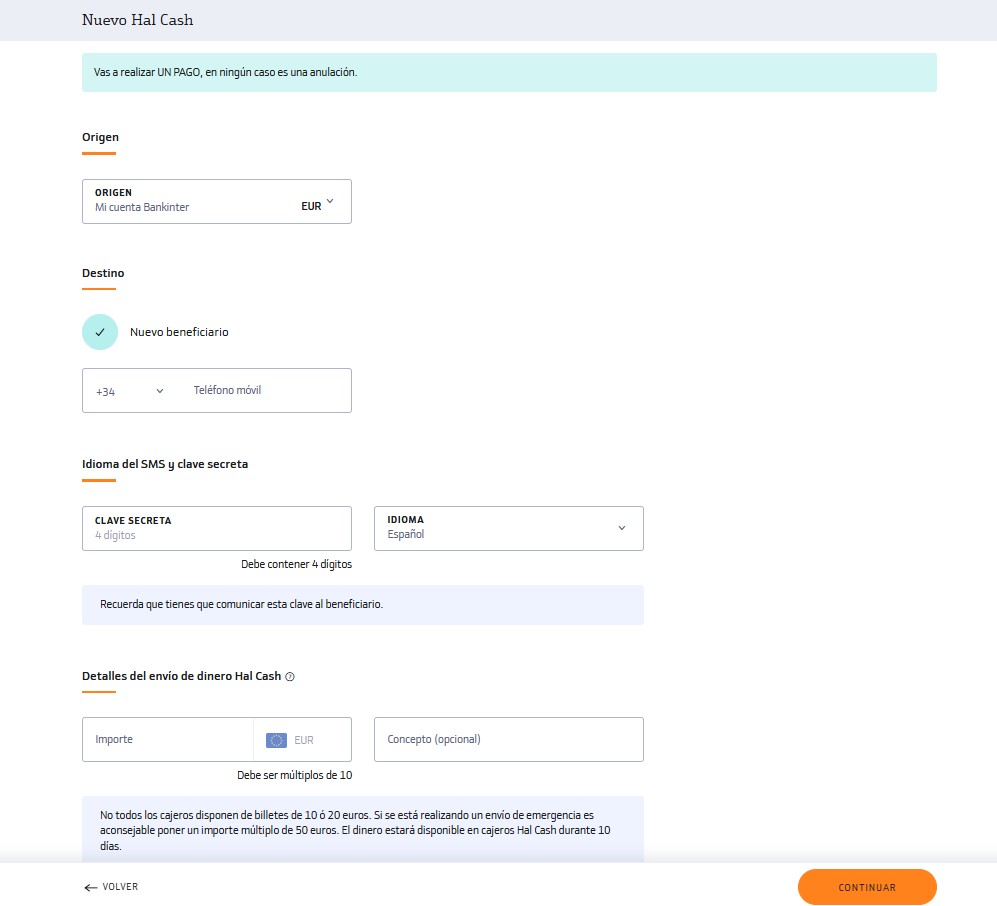
Task: Click the back arrow icon next to Volver
Action: click(90, 888)
